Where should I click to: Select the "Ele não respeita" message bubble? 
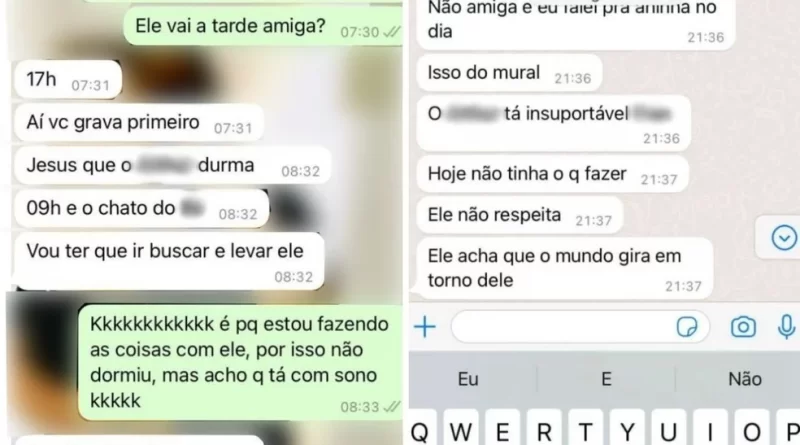click(520, 215)
